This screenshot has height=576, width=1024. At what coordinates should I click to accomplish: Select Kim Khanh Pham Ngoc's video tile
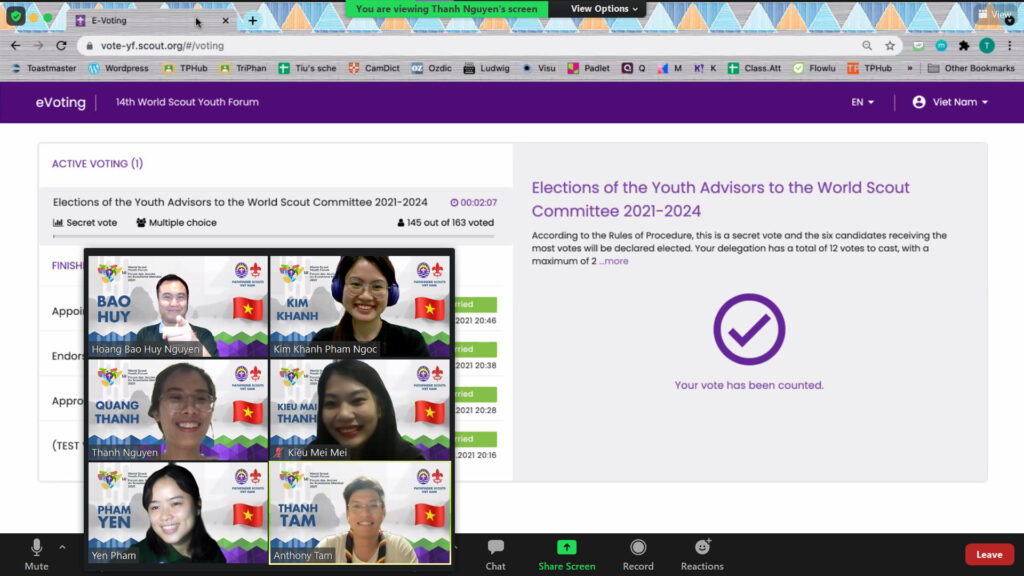360,306
